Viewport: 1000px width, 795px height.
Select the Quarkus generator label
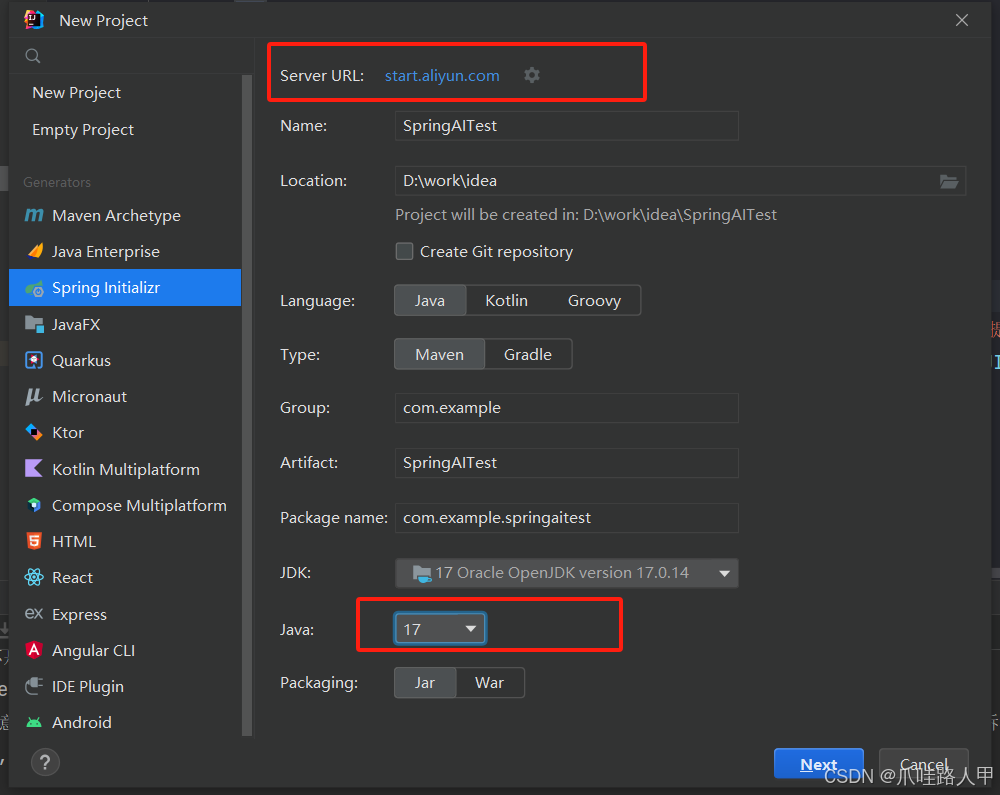pyautogui.click(x=81, y=360)
